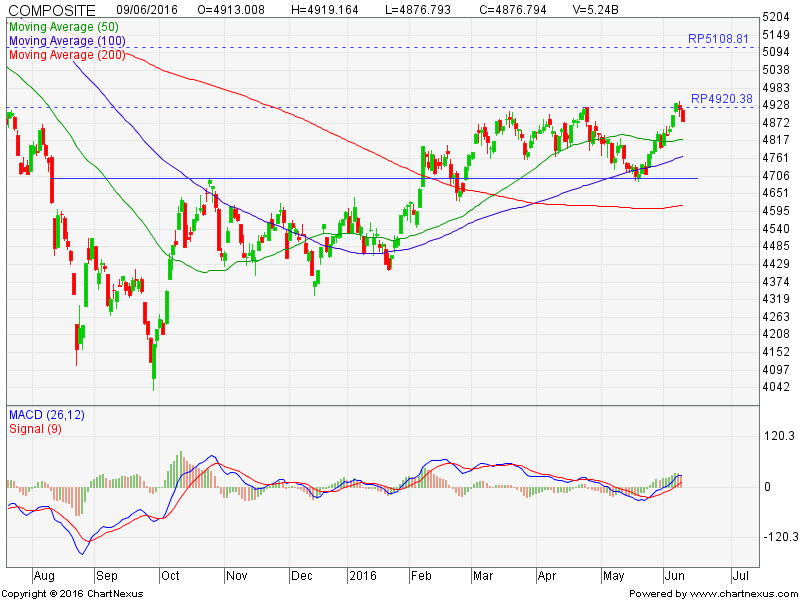
Task: Click the Nov month axis label
Action: (236, 576)
